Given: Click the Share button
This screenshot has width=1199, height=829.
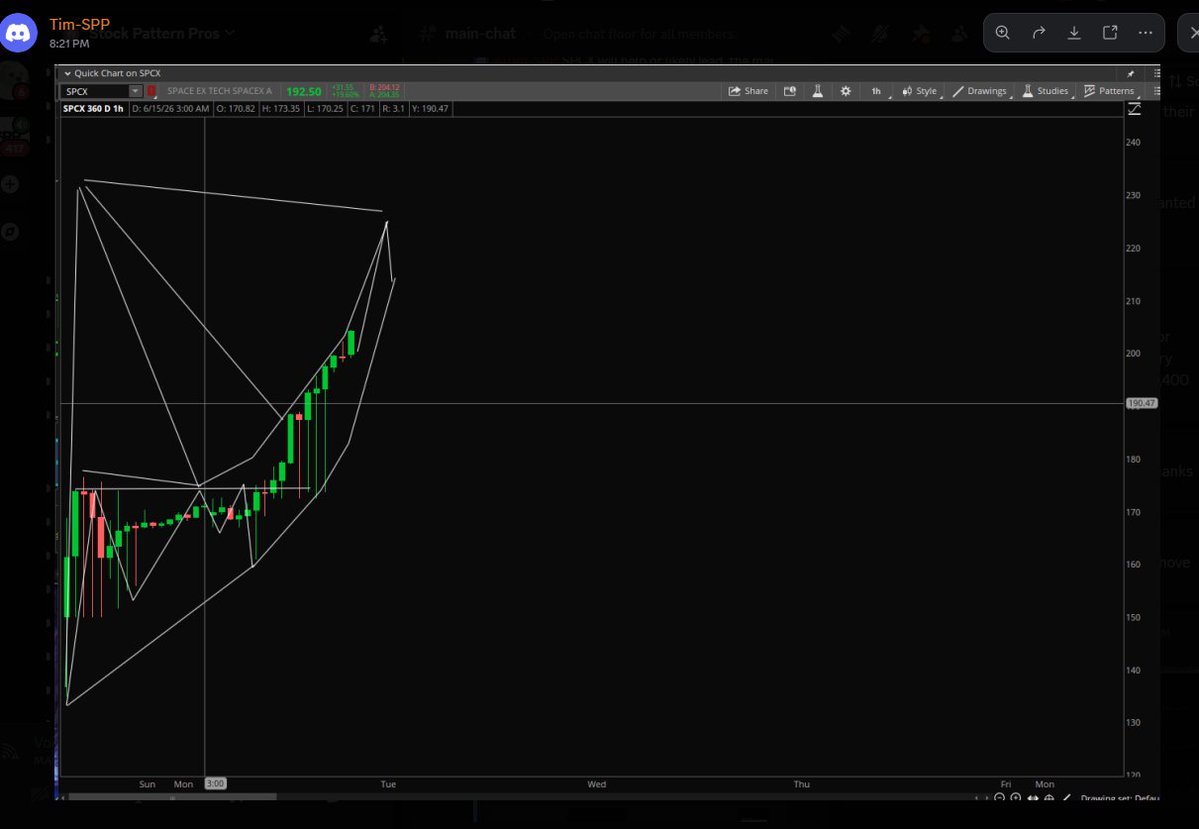Looking at the screenshot, I should (748, 91).
